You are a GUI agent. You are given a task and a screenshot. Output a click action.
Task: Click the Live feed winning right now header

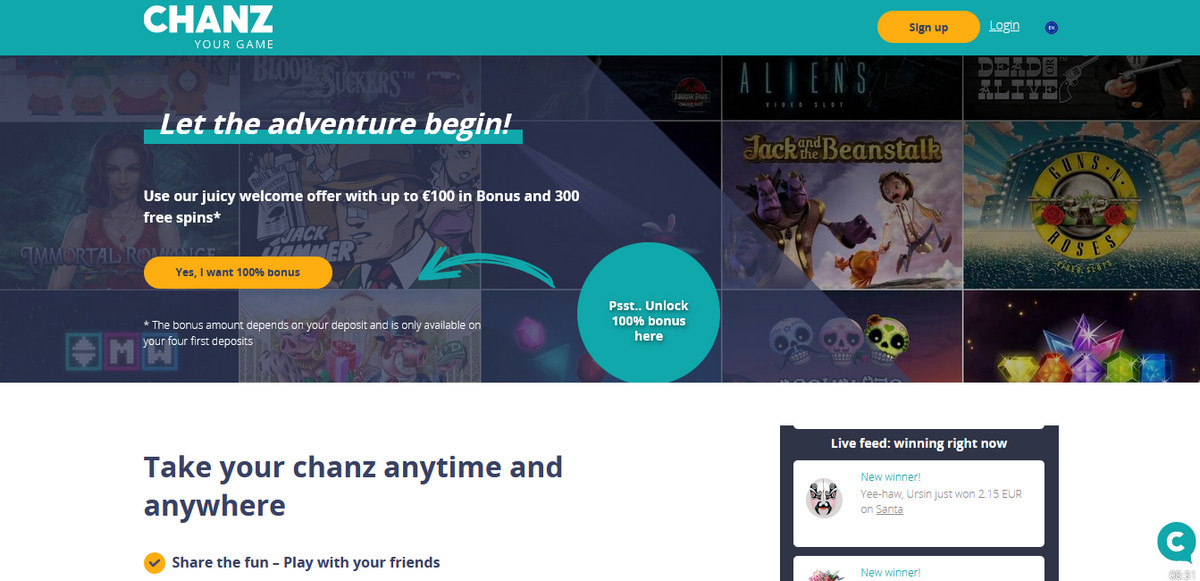pos(919,443)
